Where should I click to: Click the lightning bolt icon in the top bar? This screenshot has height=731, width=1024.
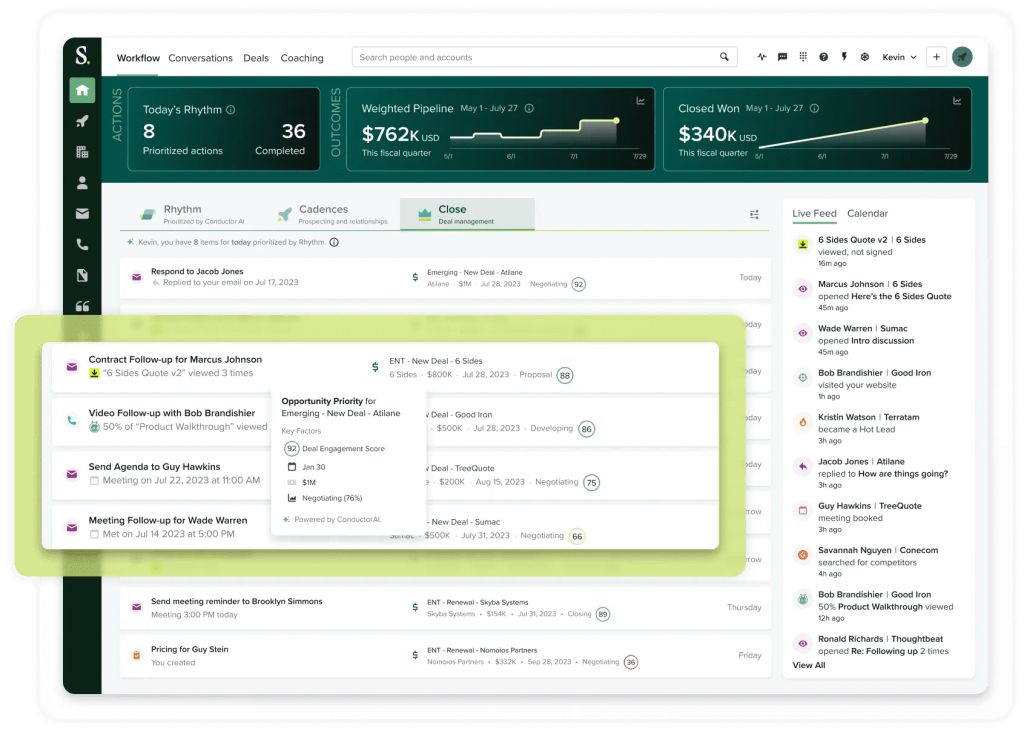(x=843, y=57)
